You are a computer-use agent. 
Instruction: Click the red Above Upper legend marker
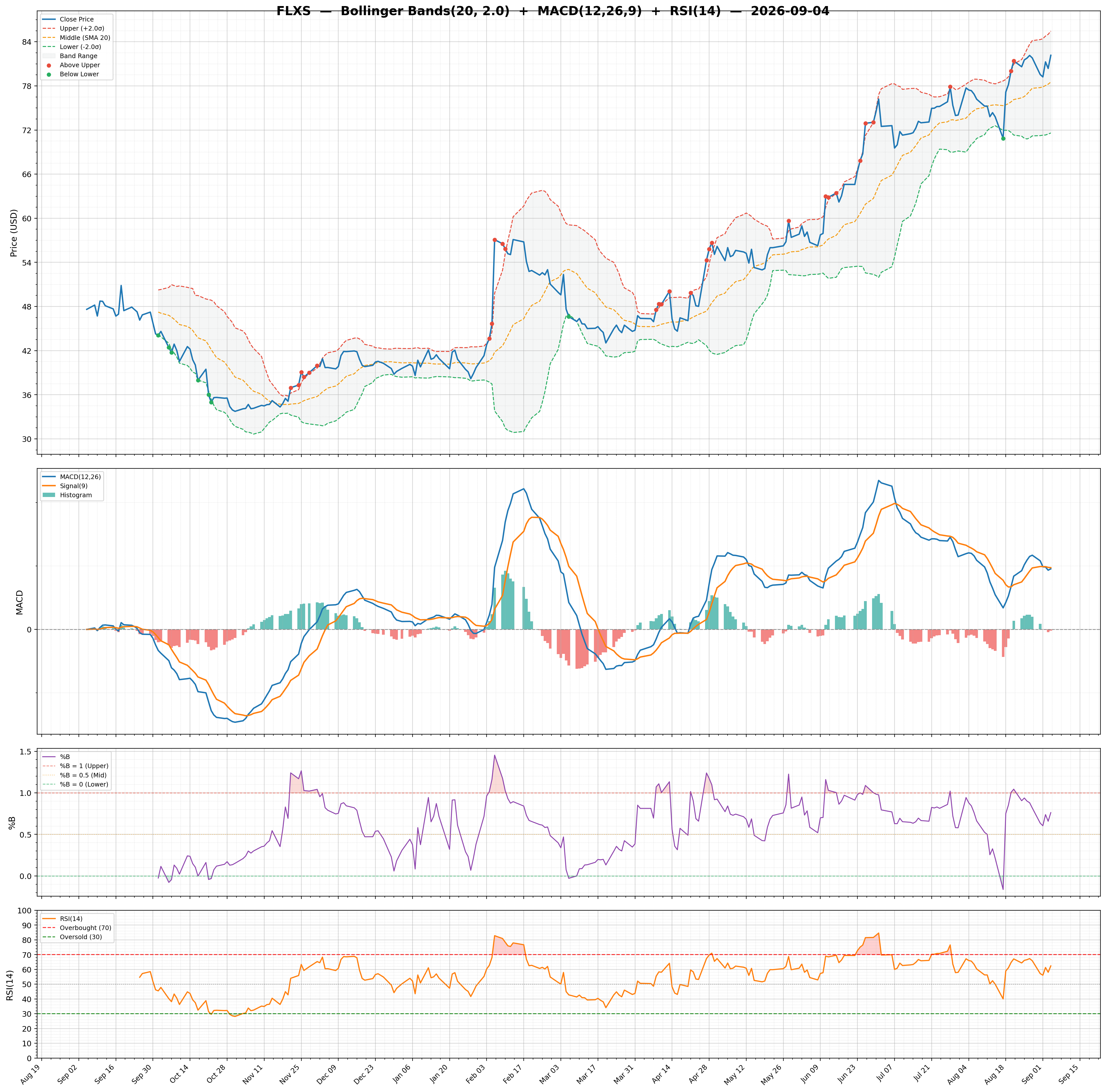point(49,65)
